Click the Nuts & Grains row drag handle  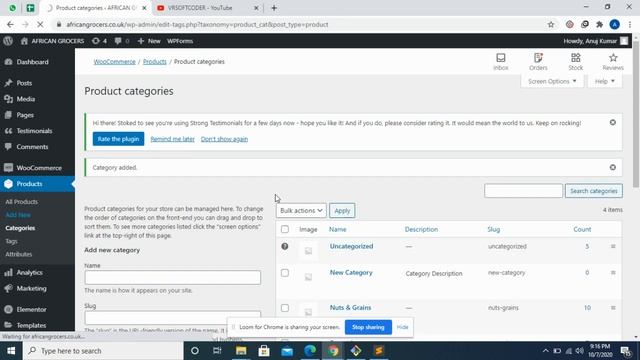pyautogui.click(x=613, y=307)
